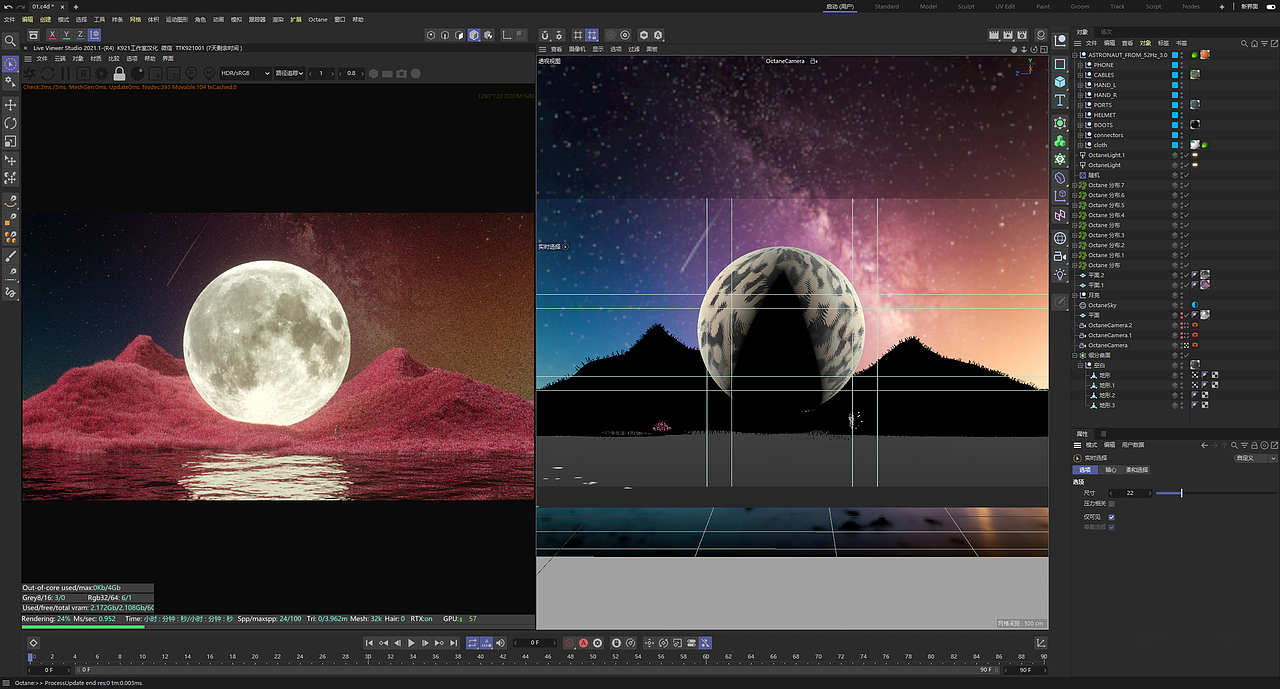Click the 尺寸 value field showing 22
The image size is (1280, 689).
[1131, 493]
